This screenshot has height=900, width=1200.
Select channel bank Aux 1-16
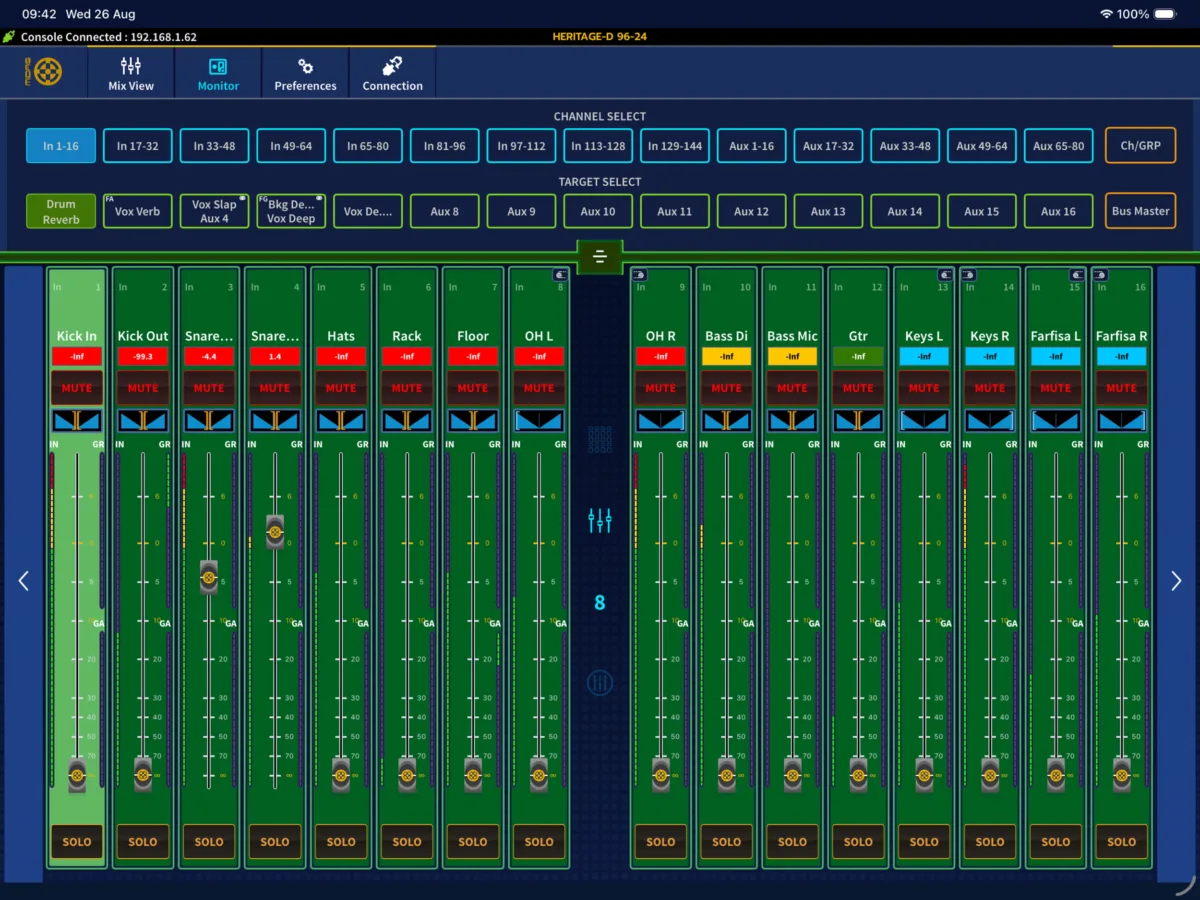[x=752, y=146]
